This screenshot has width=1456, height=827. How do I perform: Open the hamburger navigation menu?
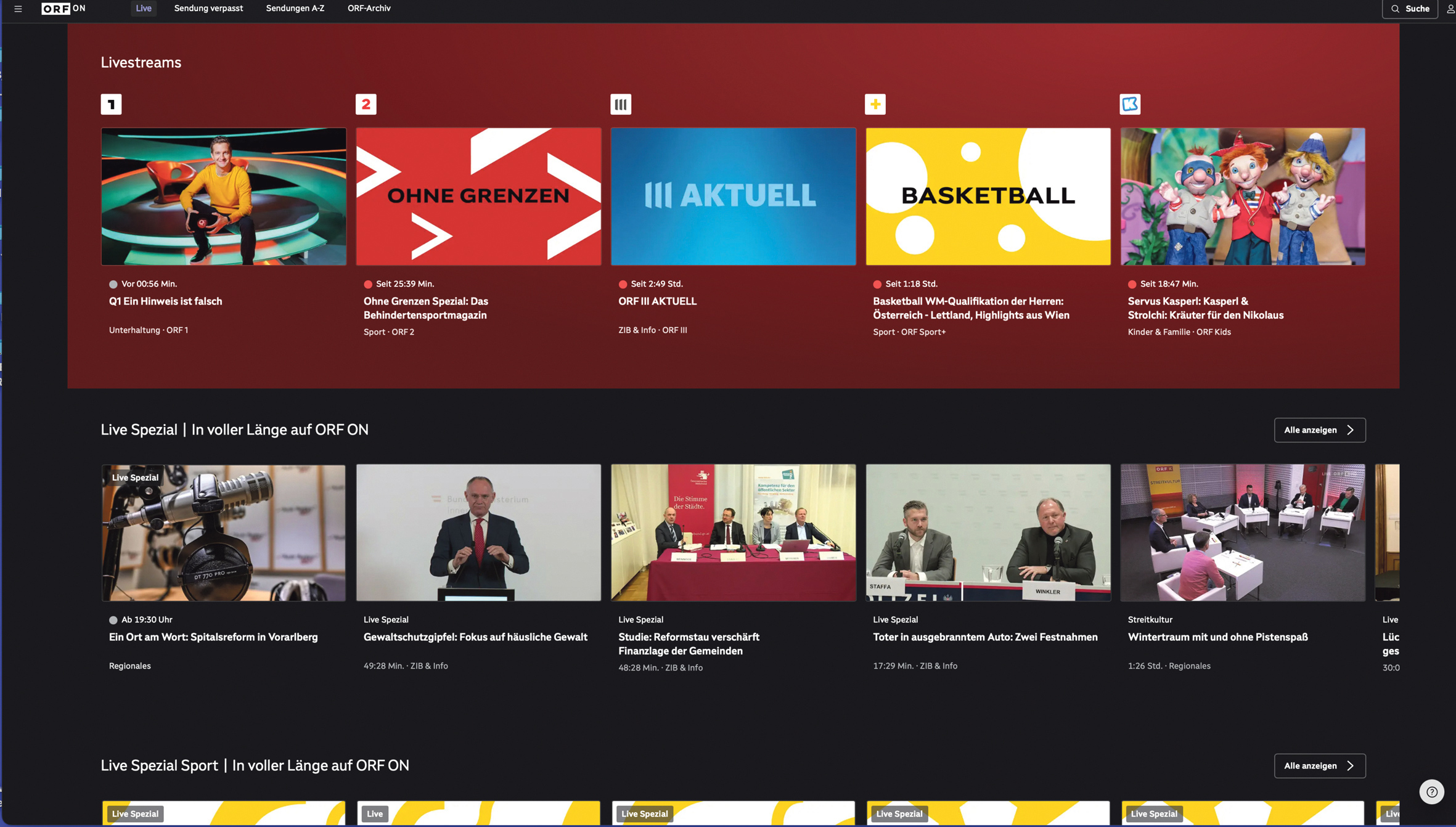click(18, 9)
